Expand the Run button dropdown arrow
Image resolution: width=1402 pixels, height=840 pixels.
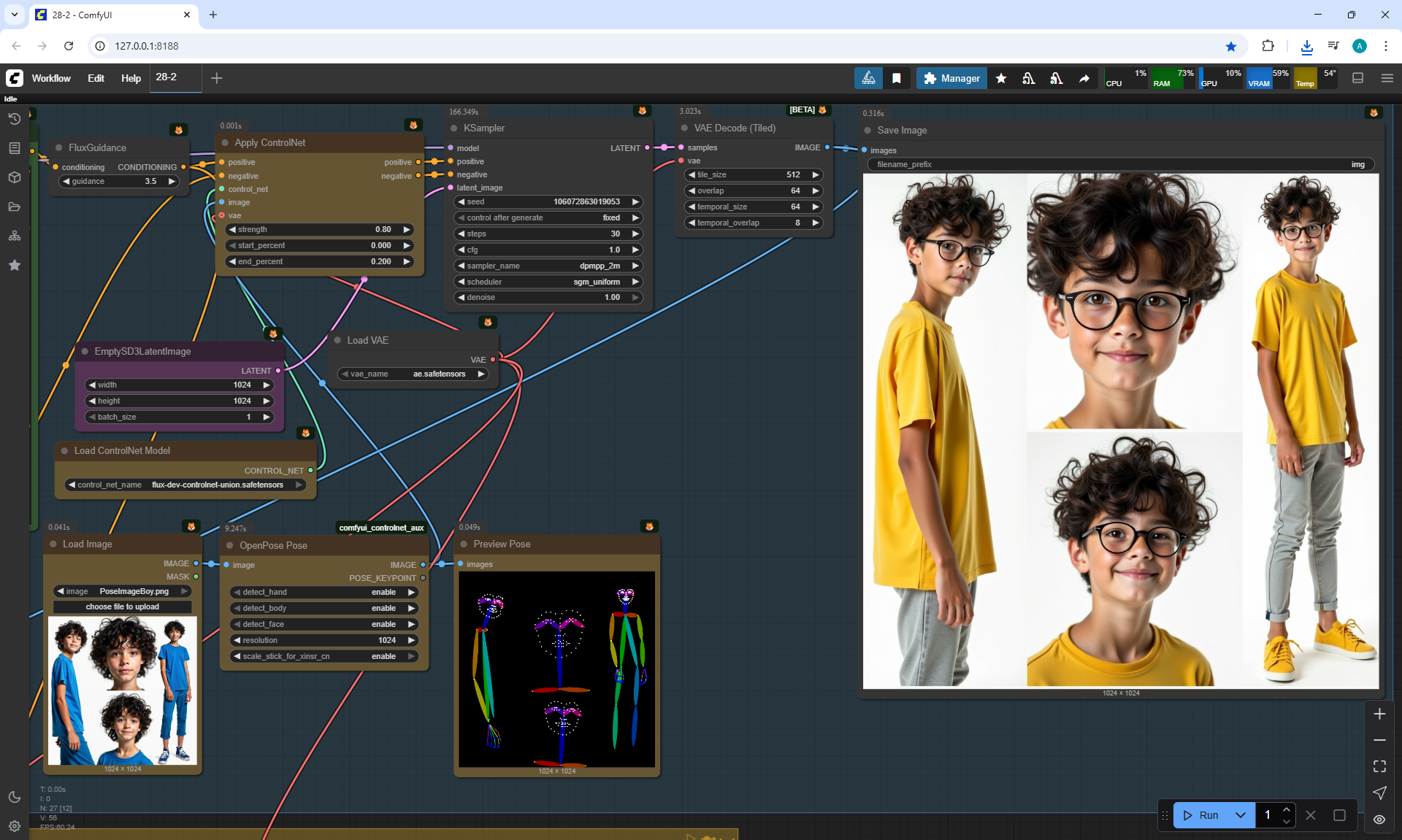tap(1240, 815)
